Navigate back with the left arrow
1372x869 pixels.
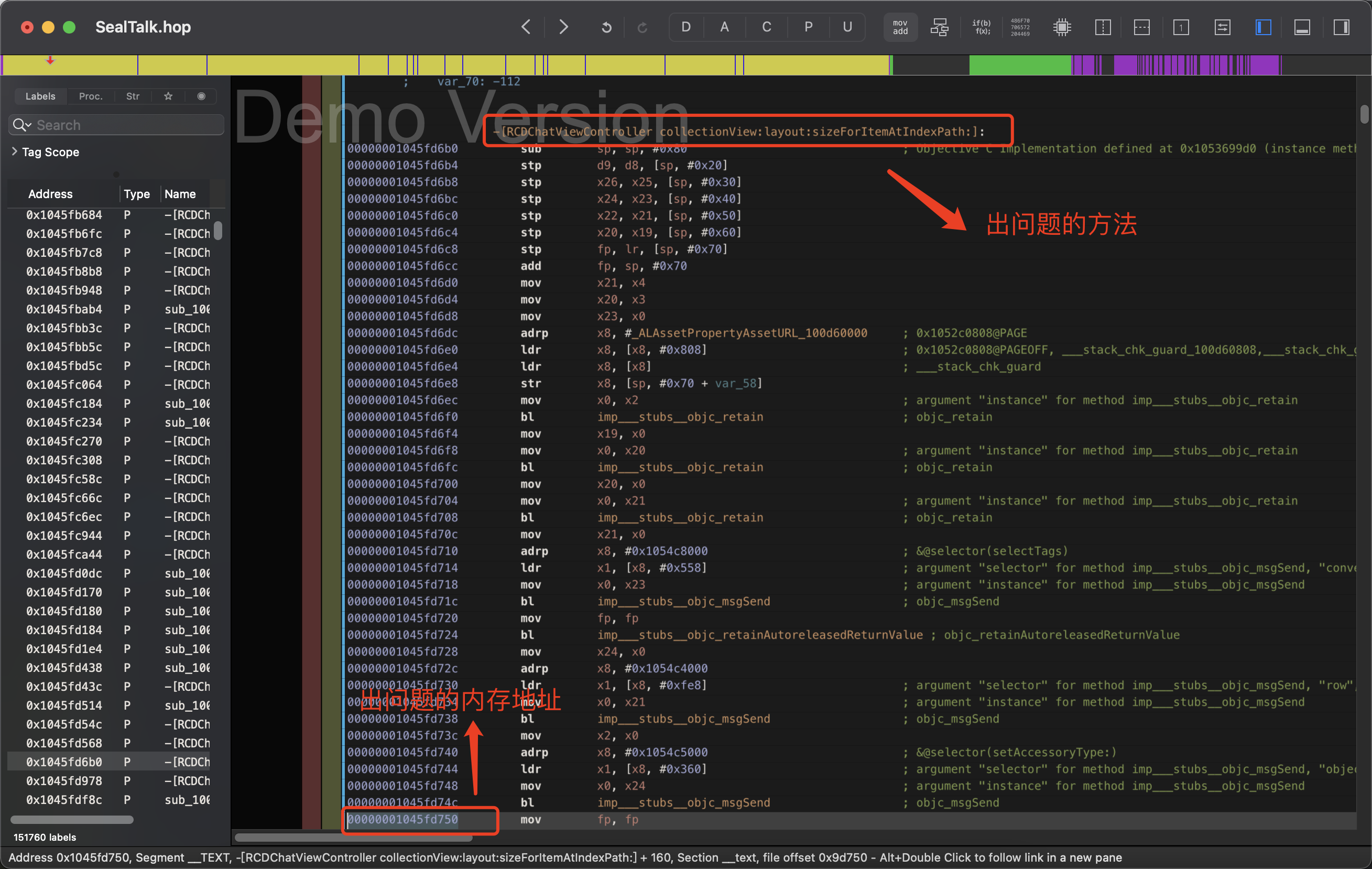tap(526, 27)
